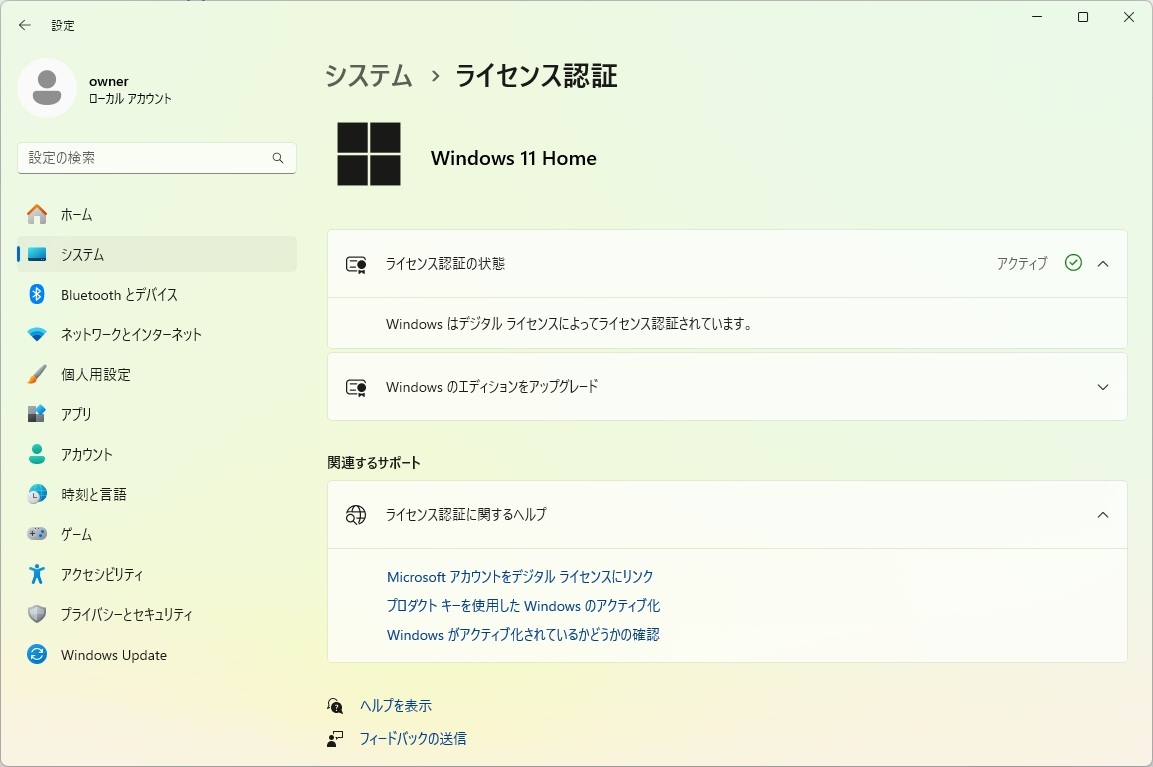The width and height of the screenshot is (1153, 767).
Task: Open Windows がアクティブ化されているかどうかの確認 link
Action: tap(524, 635)
